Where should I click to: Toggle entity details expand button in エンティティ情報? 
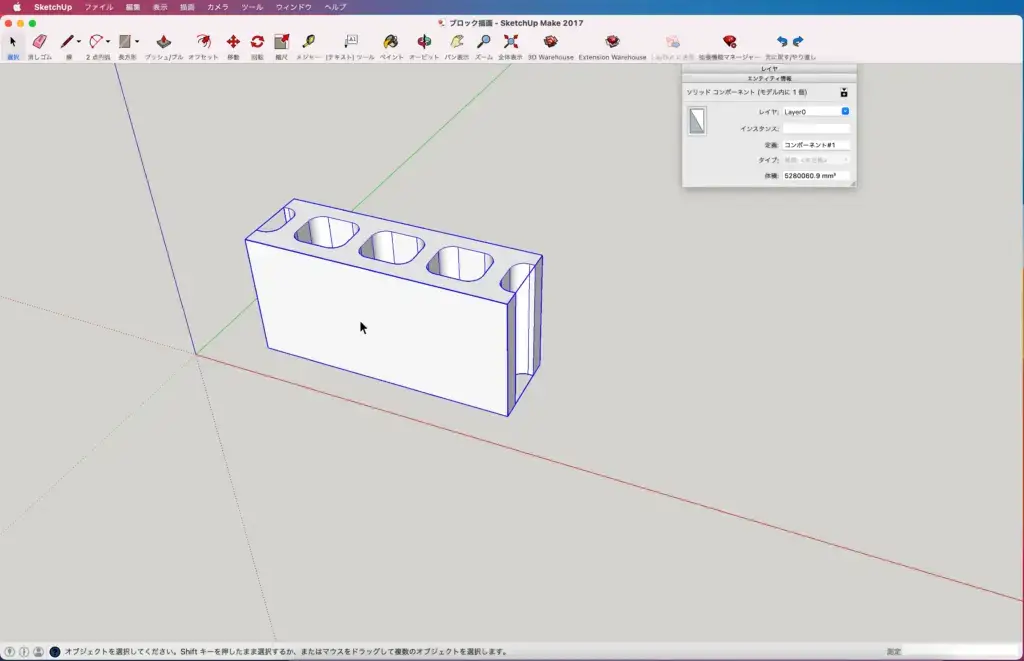(x=844, y=93)
